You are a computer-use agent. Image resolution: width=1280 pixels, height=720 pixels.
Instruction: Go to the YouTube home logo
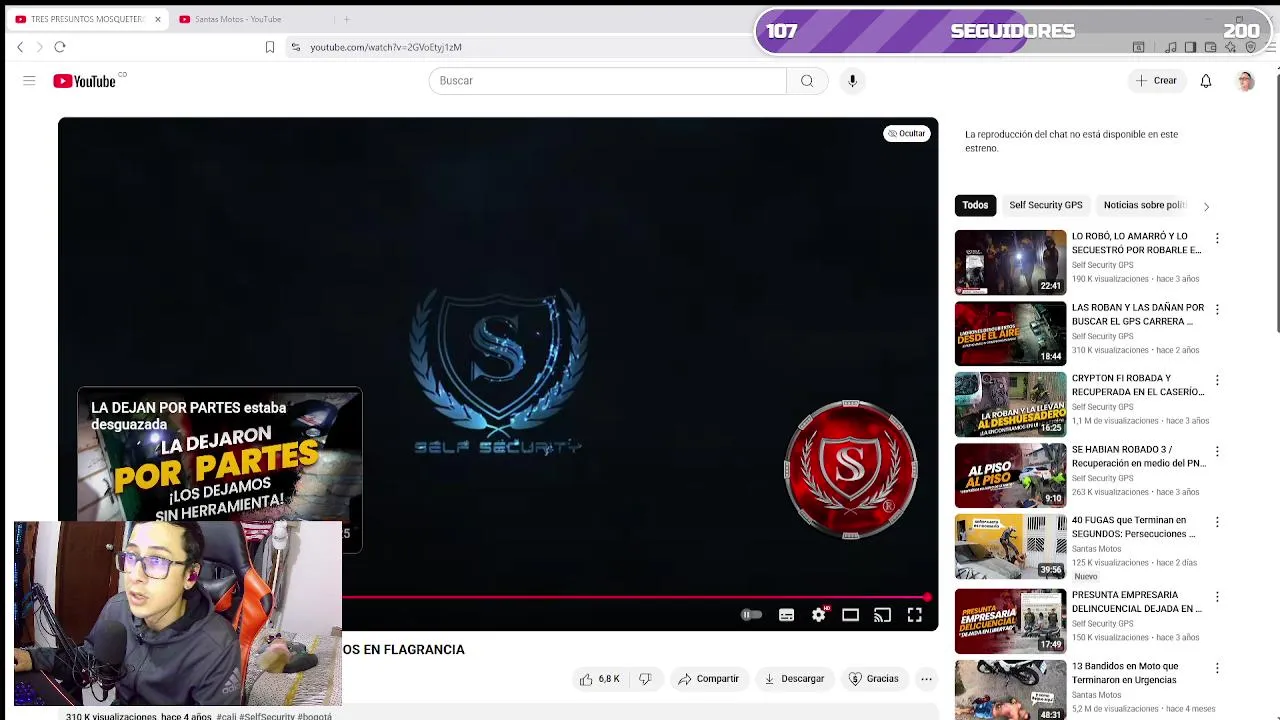coord(85,81)
